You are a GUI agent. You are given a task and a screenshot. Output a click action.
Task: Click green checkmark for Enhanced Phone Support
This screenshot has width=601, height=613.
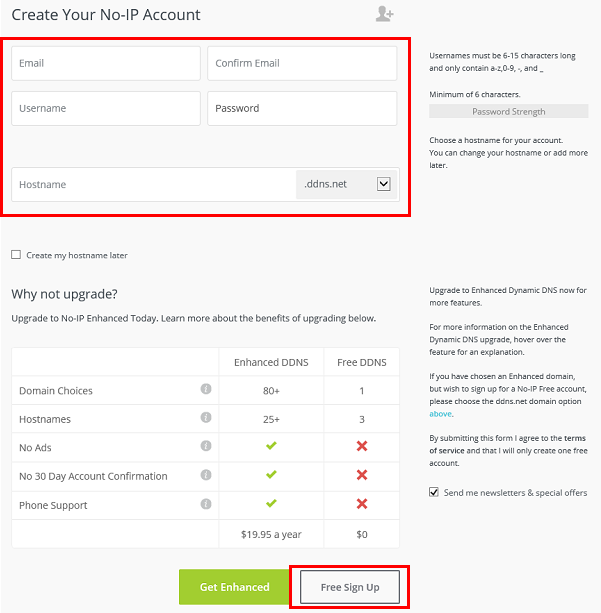tap(271, 503)
